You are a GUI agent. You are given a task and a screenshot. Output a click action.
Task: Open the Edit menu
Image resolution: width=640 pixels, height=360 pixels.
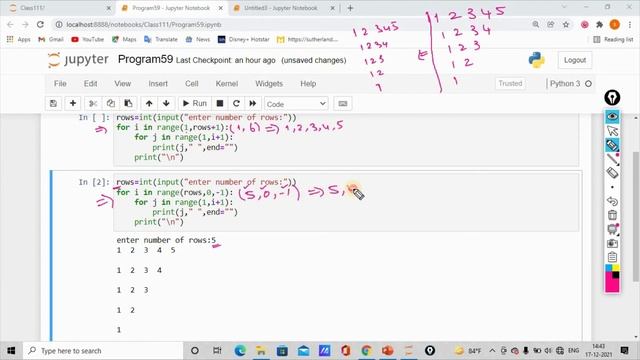click(90, 84)
